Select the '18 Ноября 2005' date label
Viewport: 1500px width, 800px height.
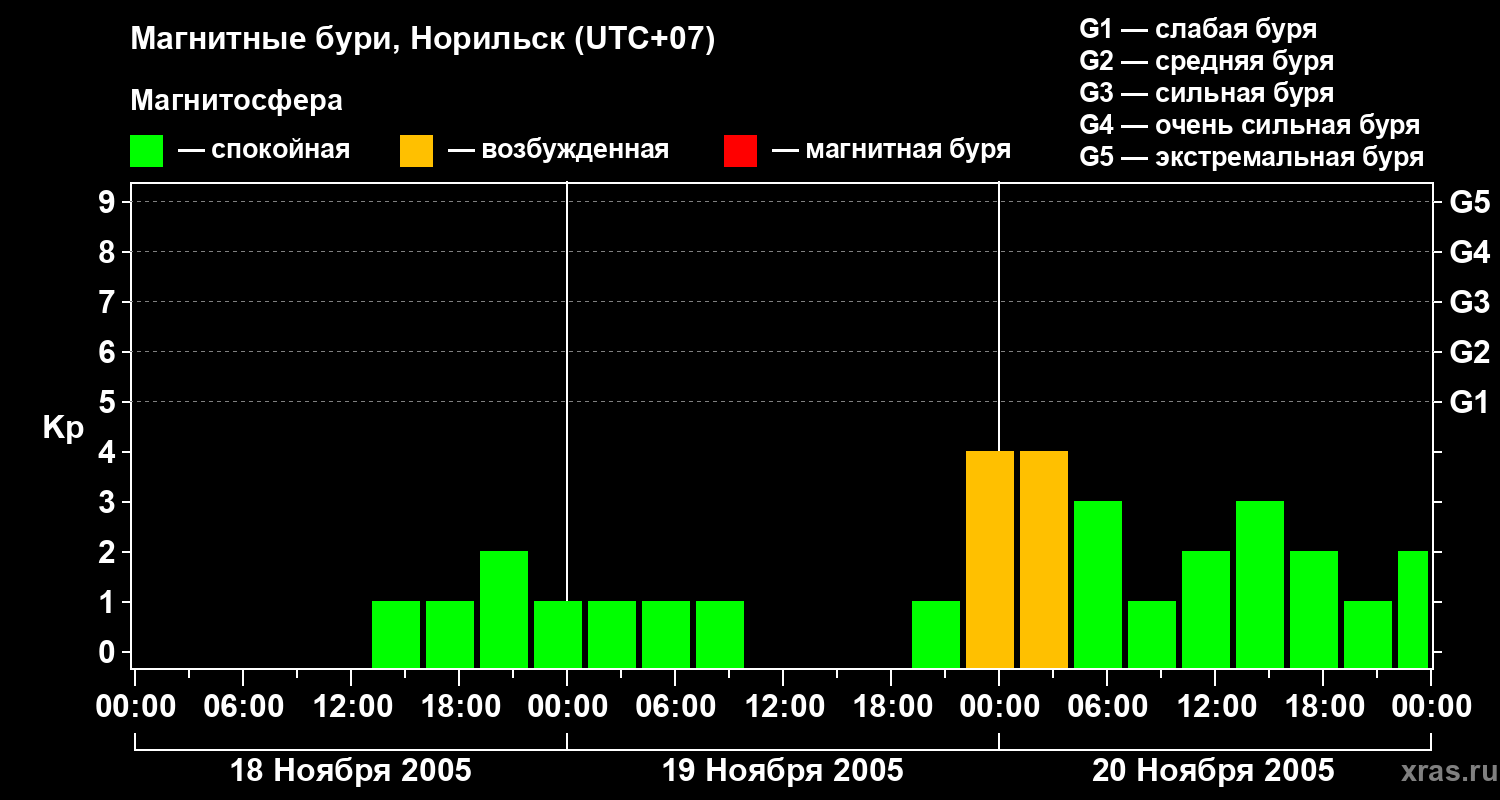(351, 771)
